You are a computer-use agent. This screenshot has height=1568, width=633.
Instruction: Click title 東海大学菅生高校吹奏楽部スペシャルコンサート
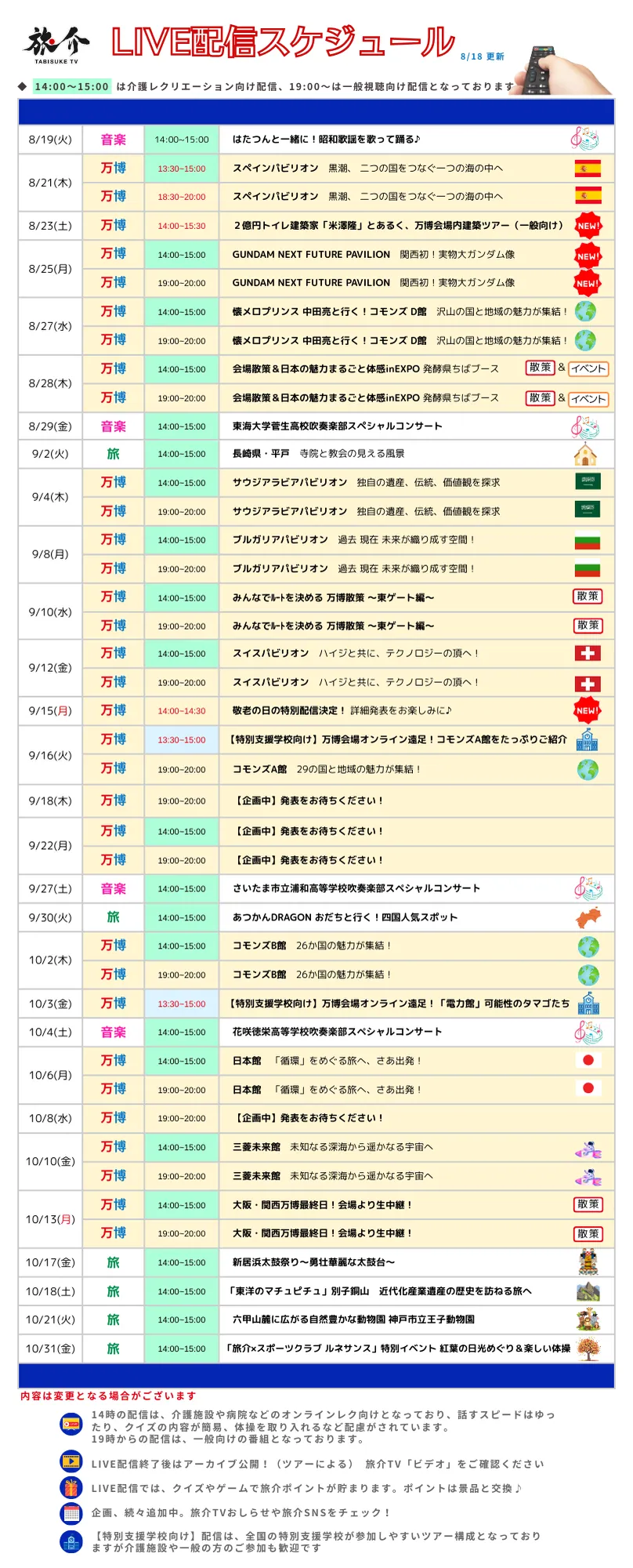point(337,426)
